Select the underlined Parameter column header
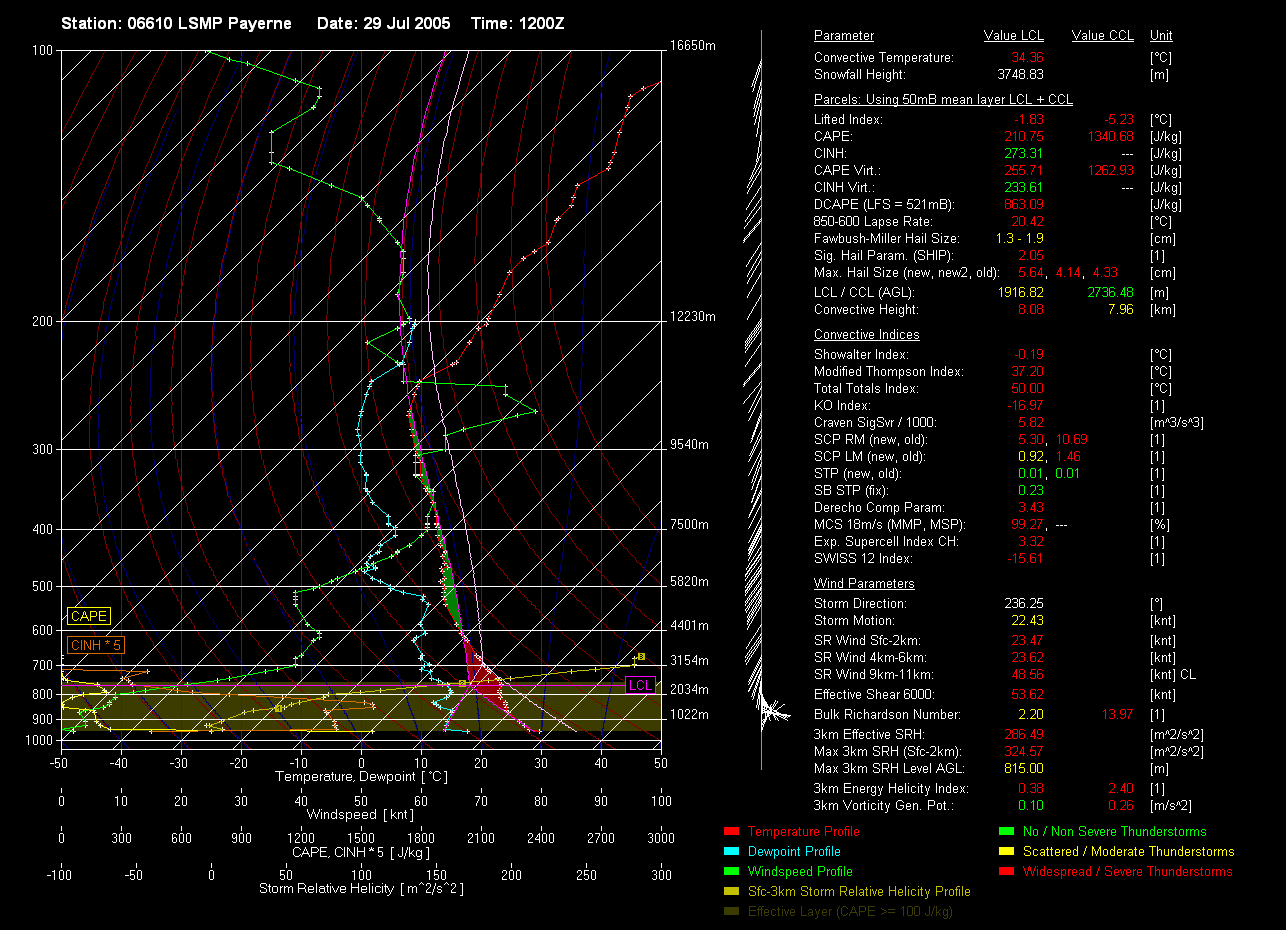 [844, 36]
